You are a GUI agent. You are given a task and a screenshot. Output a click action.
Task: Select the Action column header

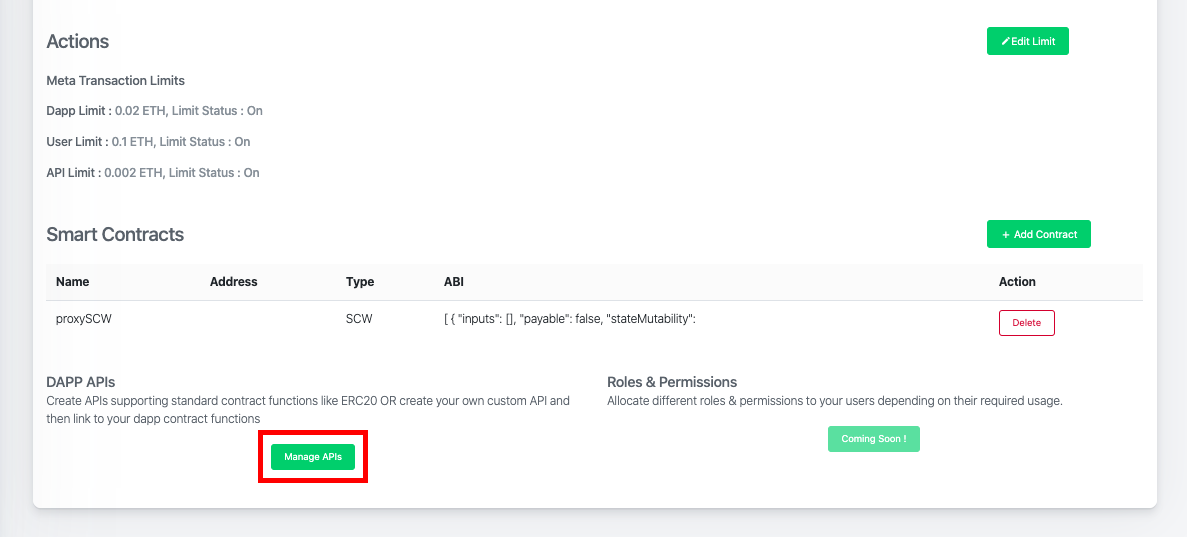(1017, 282)
